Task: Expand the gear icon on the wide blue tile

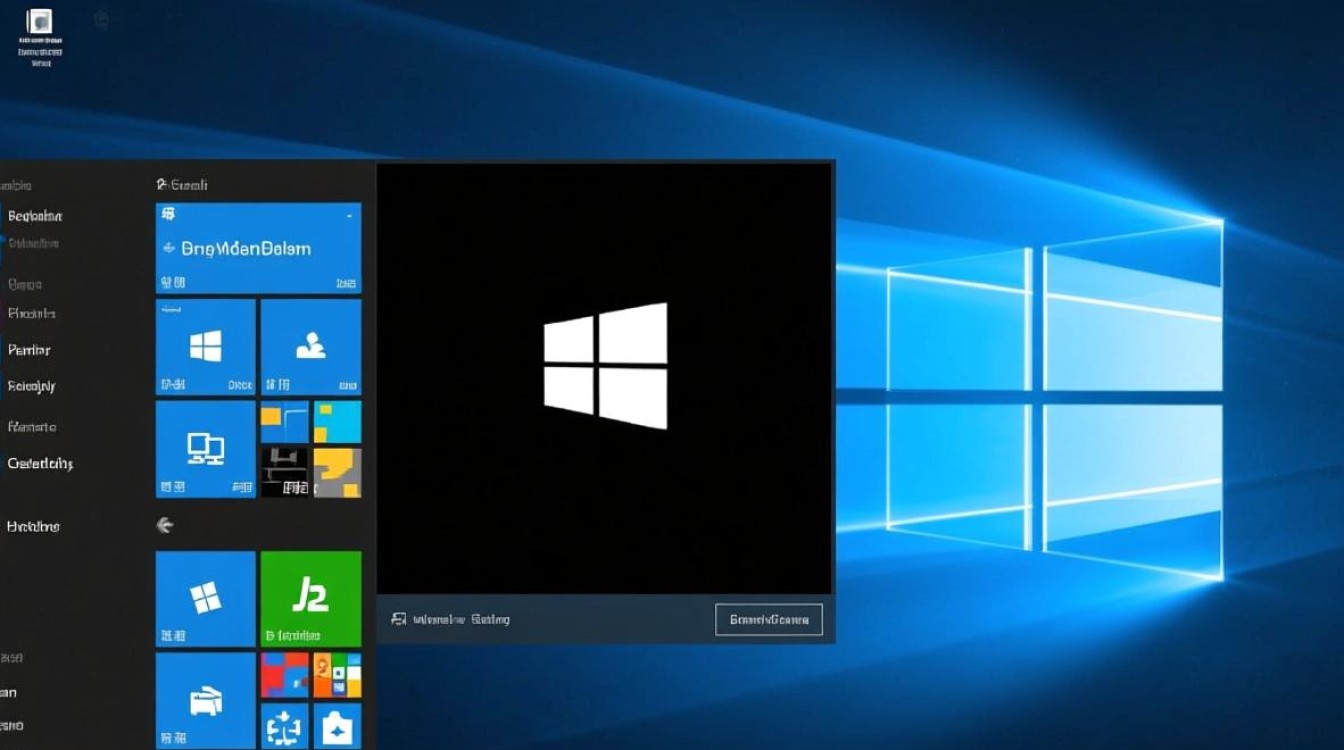Action: [169, 214]
